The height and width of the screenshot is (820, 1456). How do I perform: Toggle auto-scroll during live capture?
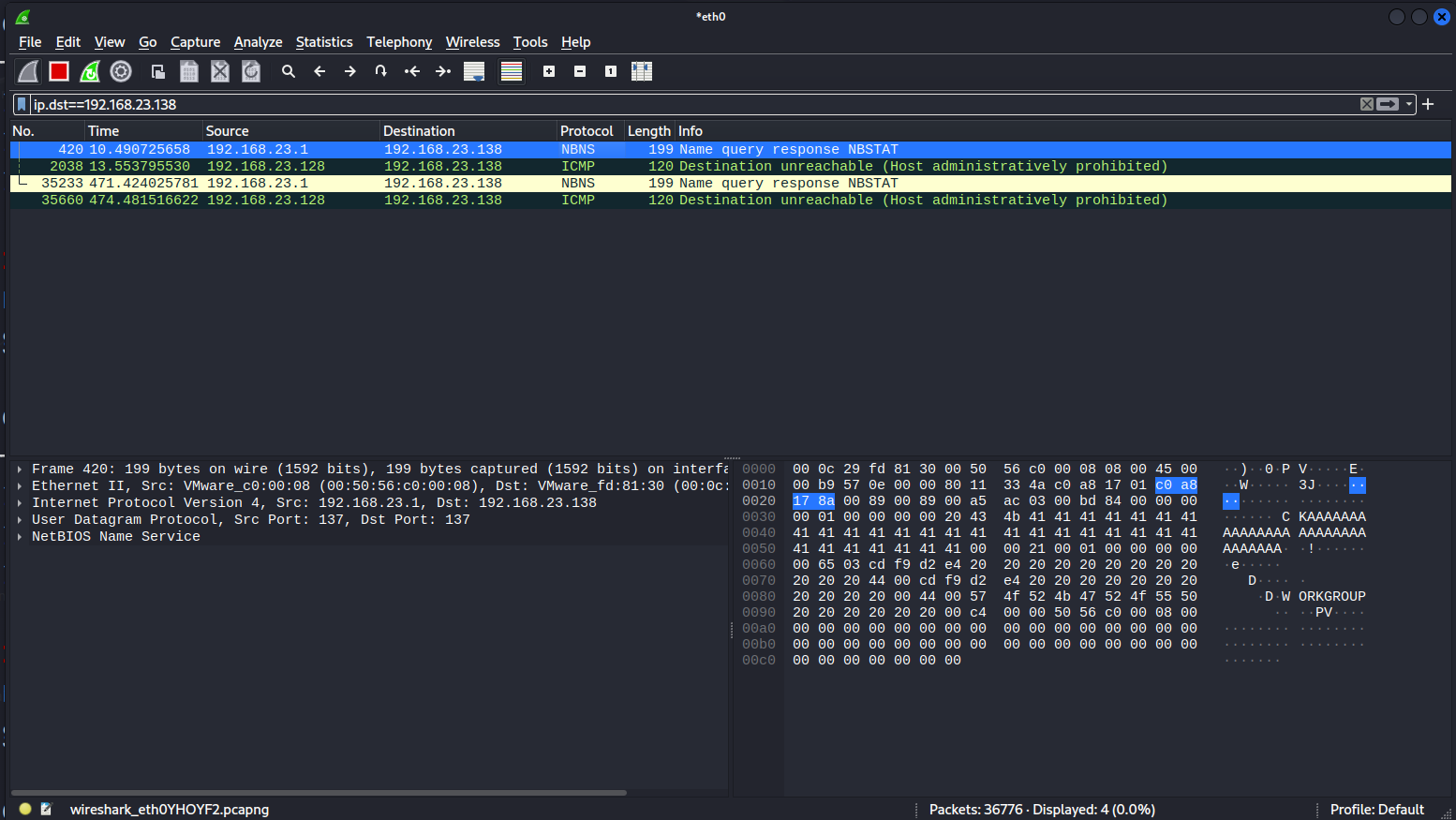click(474, 71)
